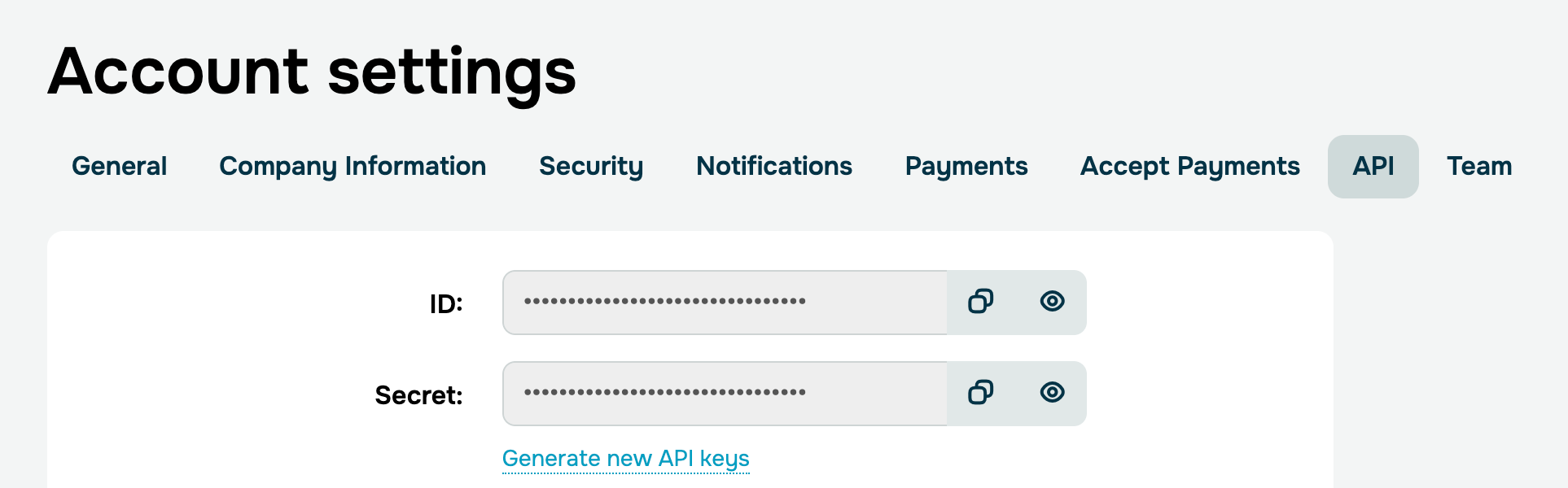Click the "ID:" field label
Screen dimensions: 1568x488
coord(446,304)
